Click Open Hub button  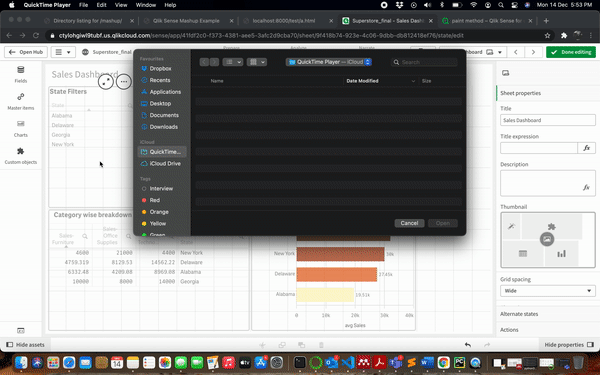pos(26,52)
